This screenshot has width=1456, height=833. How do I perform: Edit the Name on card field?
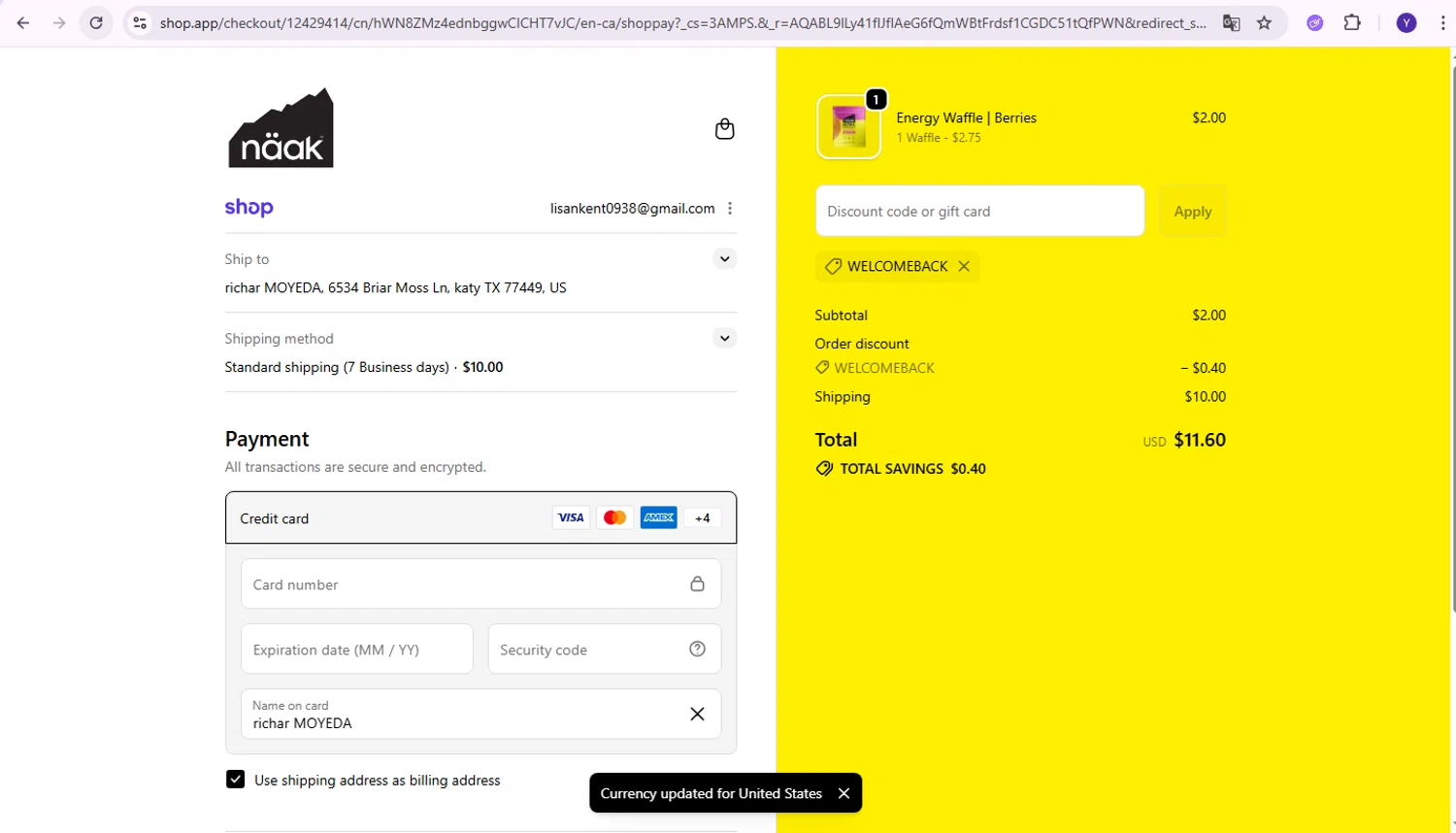(480, 714)
